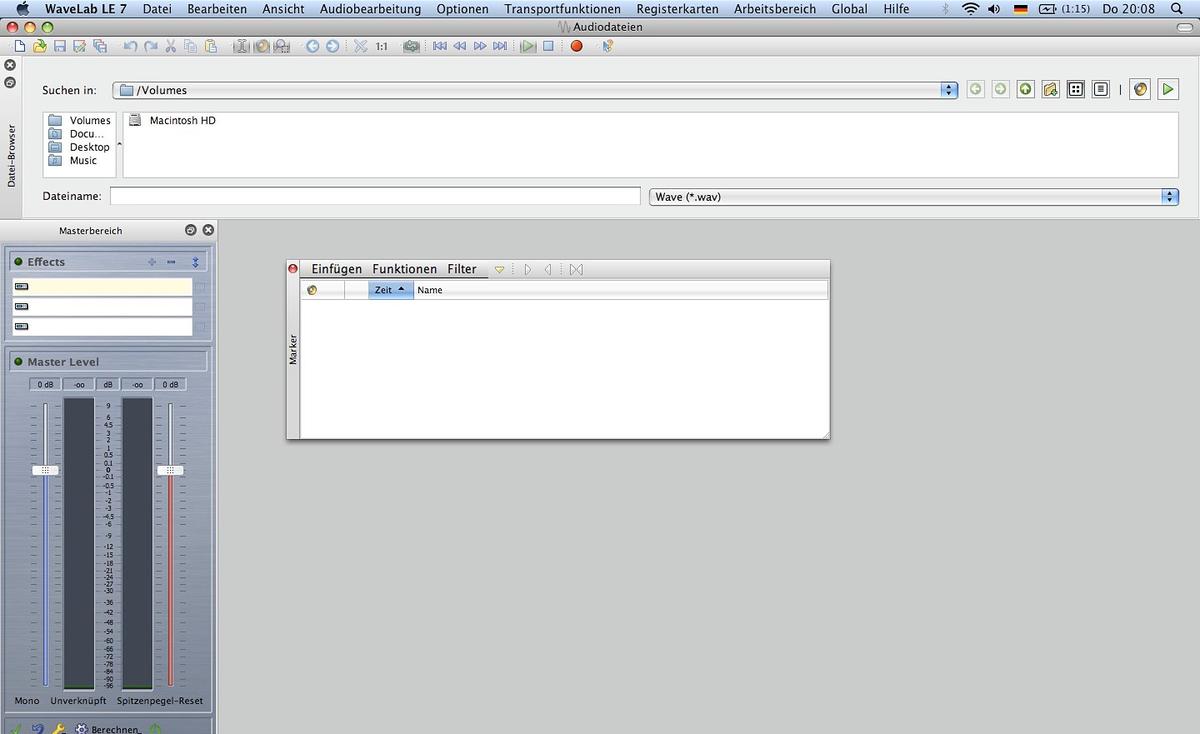Fast forward with the transport button
Screen dimensions: 1200x734
(480, 46)
